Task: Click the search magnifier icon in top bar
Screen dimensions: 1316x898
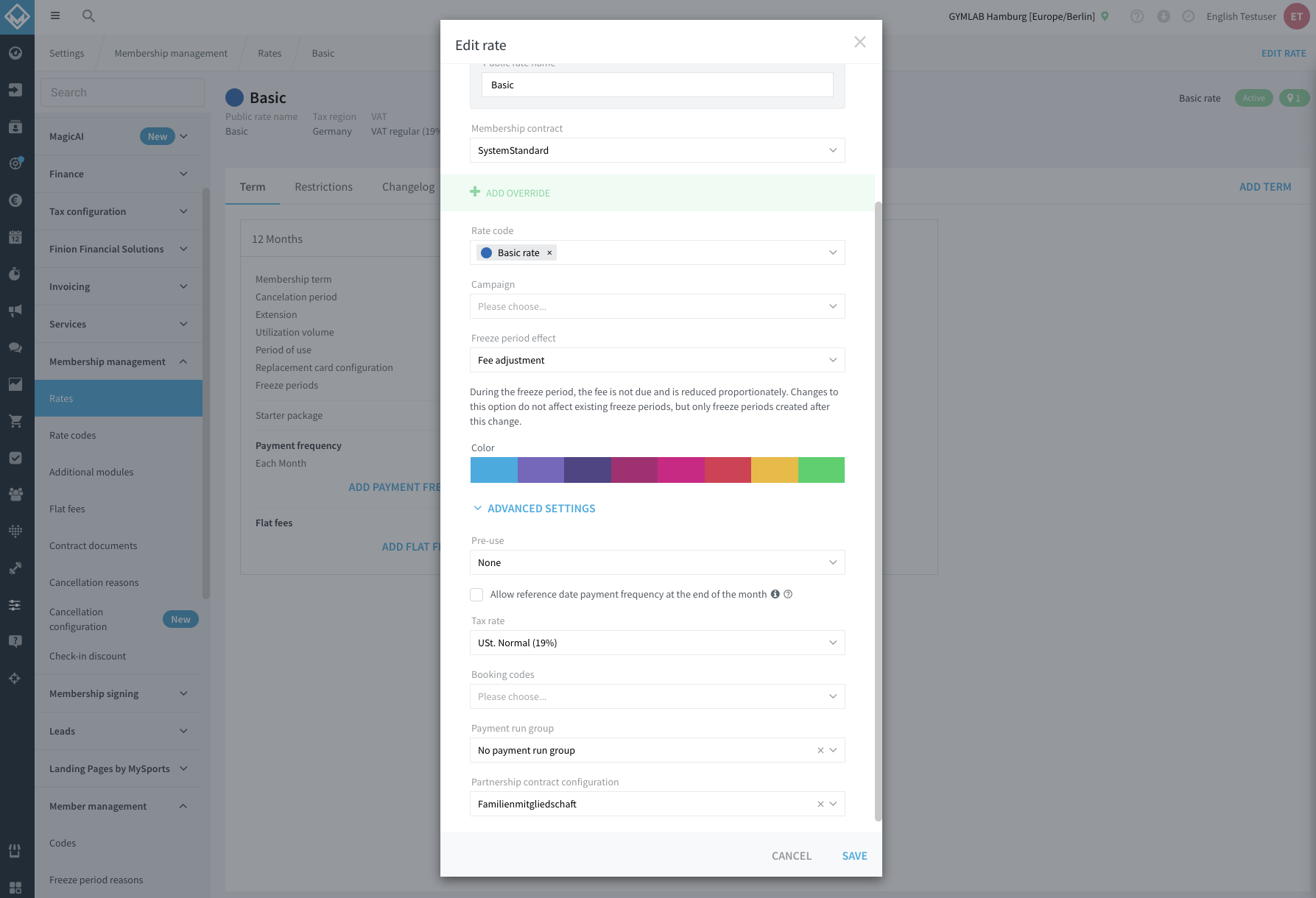Action: (x=88, y=15)
